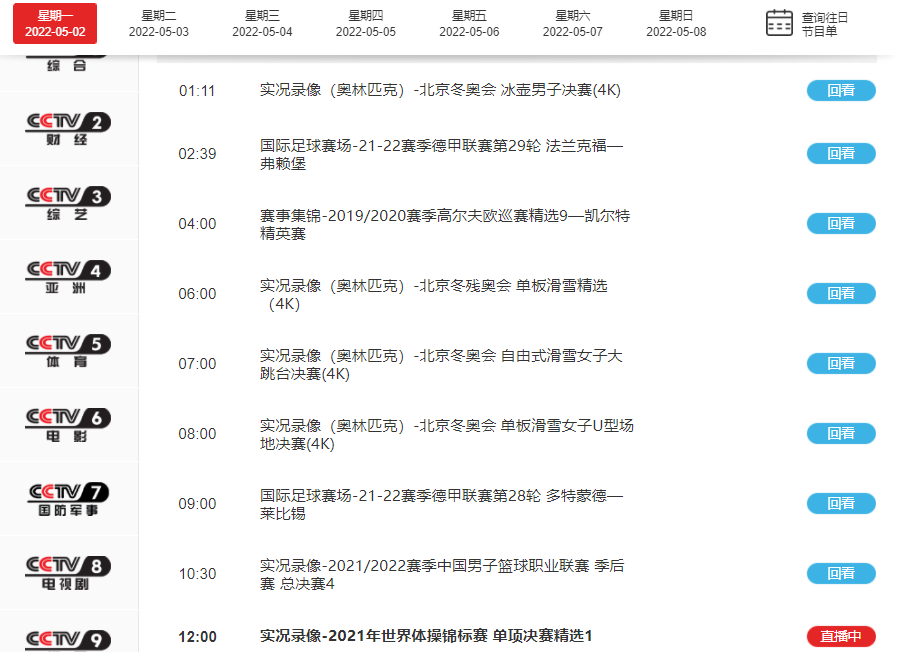899x652 pixels.
Task: Select the 德甲第29轮 法兰克福—弗赖堡 title
Action: click(x=441, y=154)
